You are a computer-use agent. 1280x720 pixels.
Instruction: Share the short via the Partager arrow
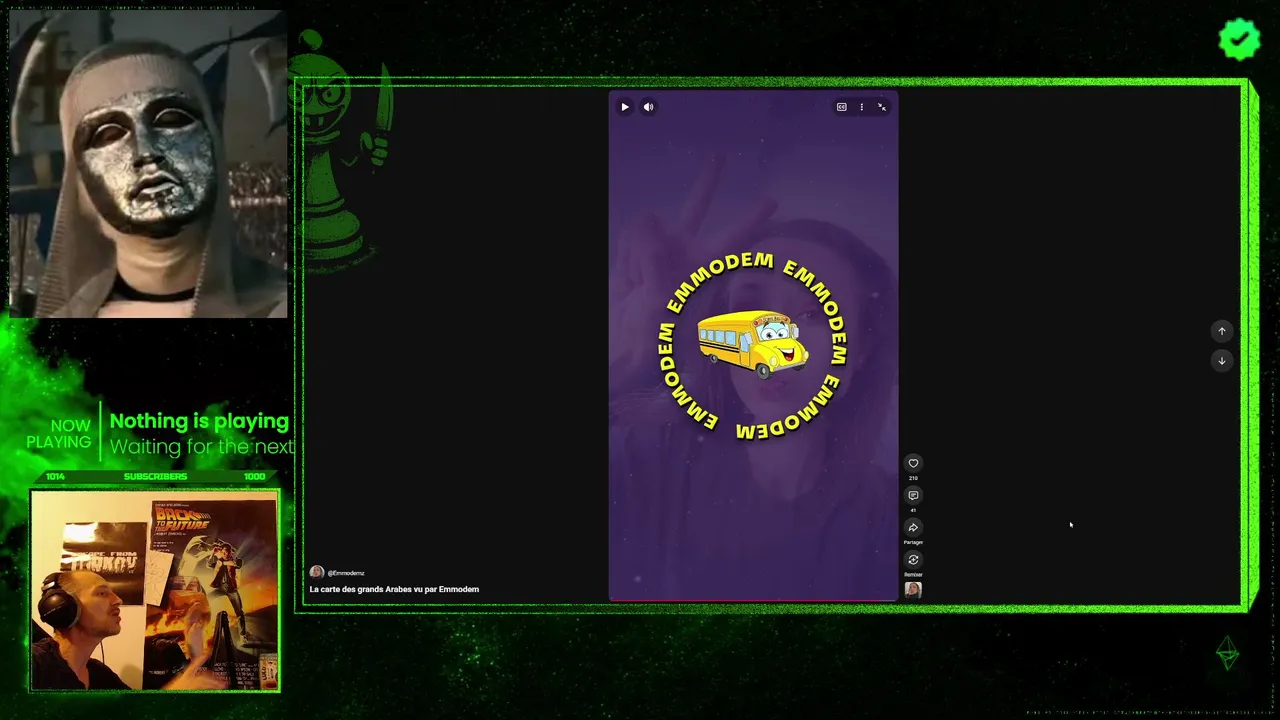coord(913,527)
